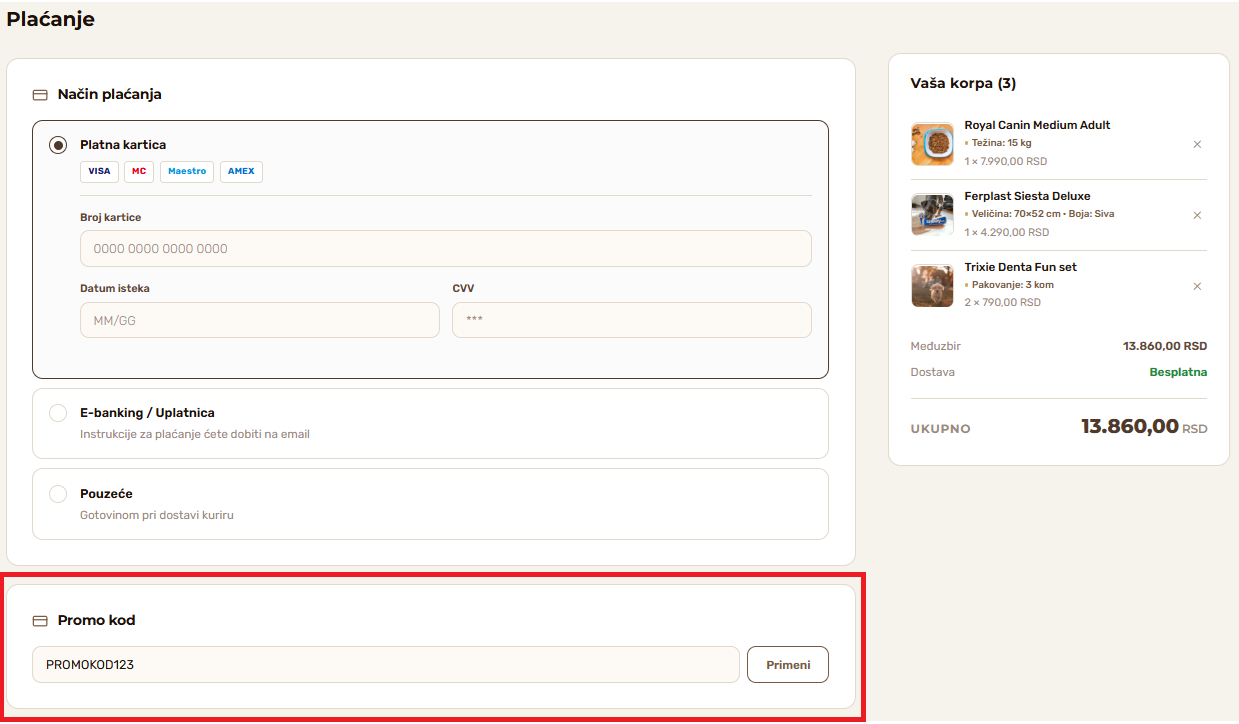
Task: Click the Datum isteka field
Action: [259, 320]
